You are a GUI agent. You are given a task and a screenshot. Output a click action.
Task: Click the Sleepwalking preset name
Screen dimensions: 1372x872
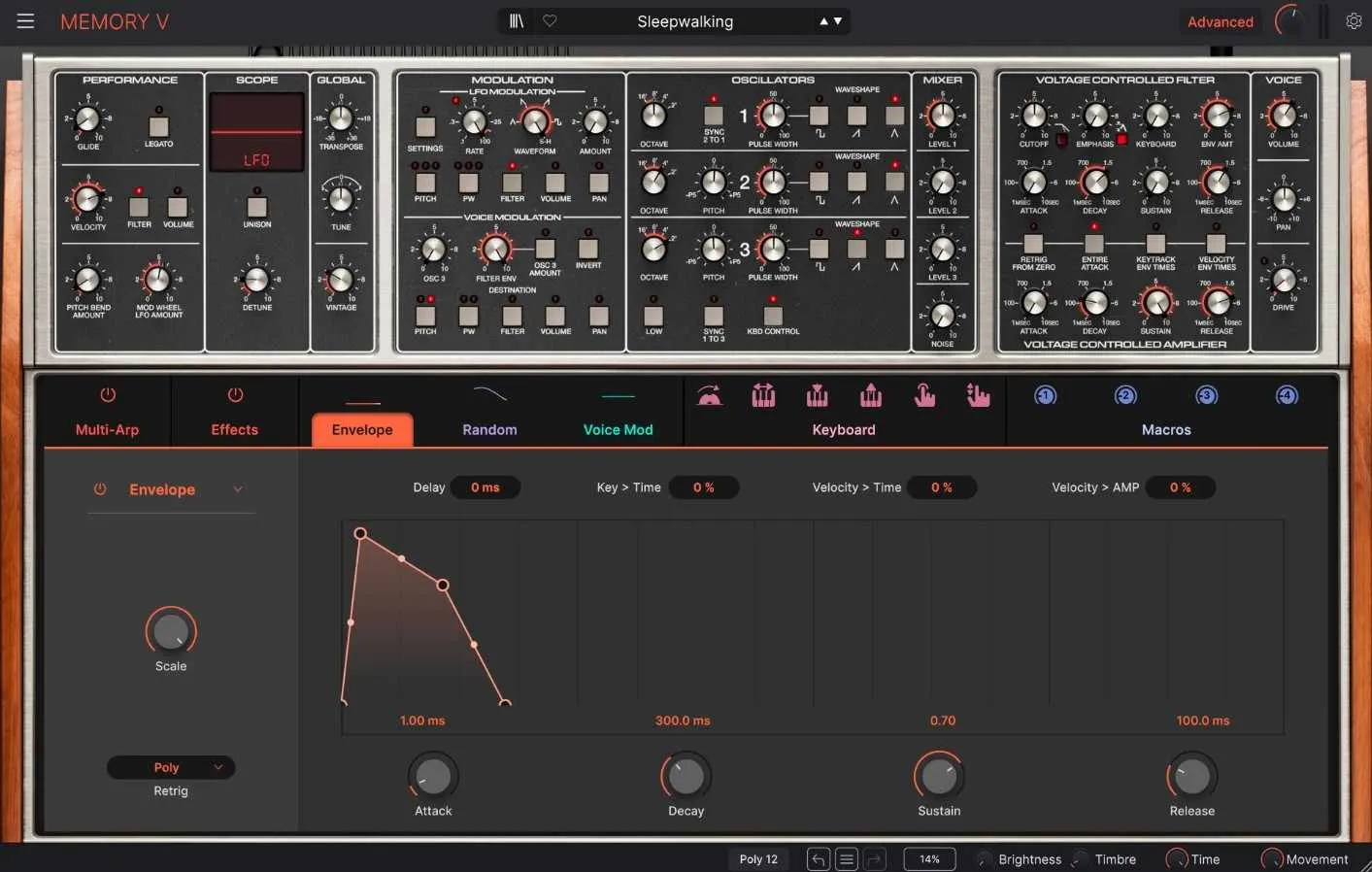[685, 21]
